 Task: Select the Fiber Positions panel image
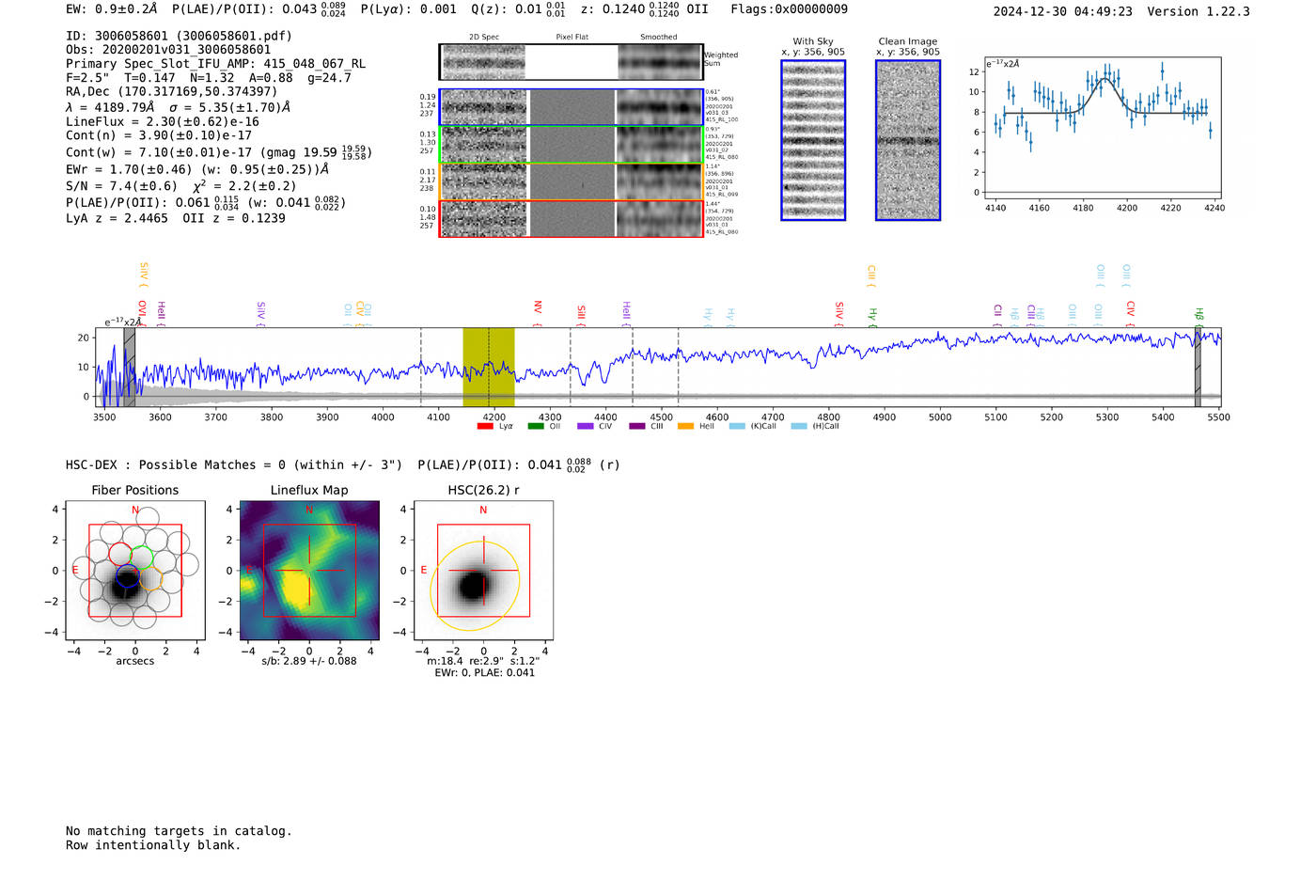(x=135, y=571)
